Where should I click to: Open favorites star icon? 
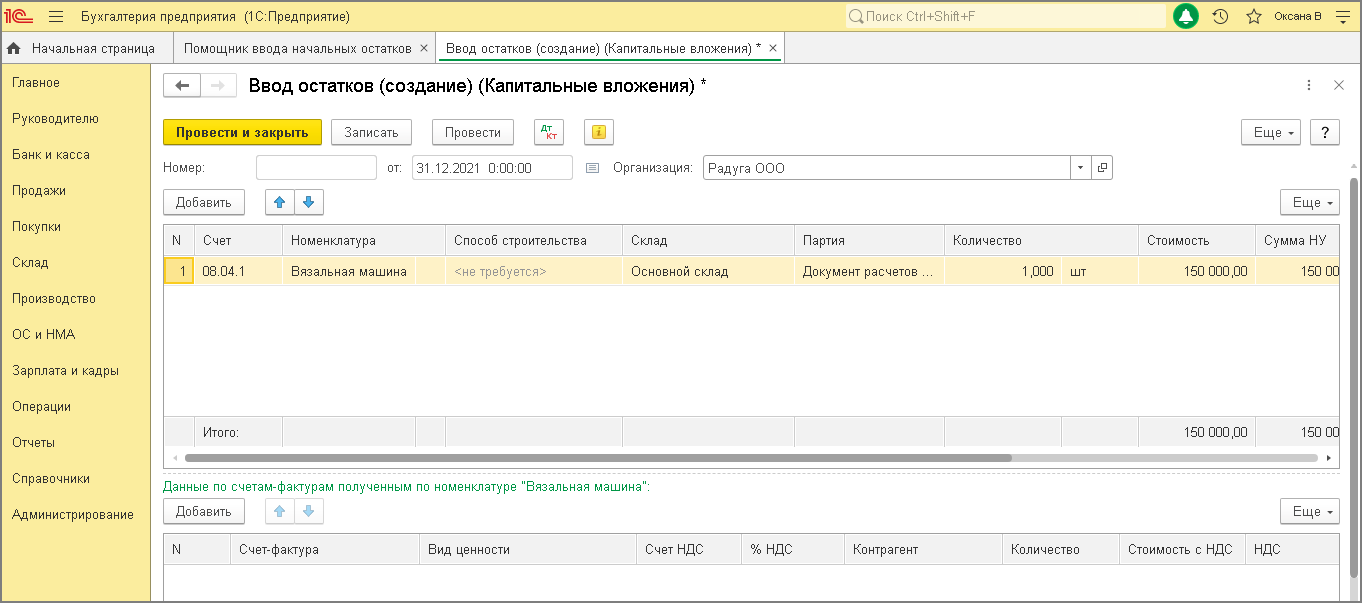click(1253, 17)
